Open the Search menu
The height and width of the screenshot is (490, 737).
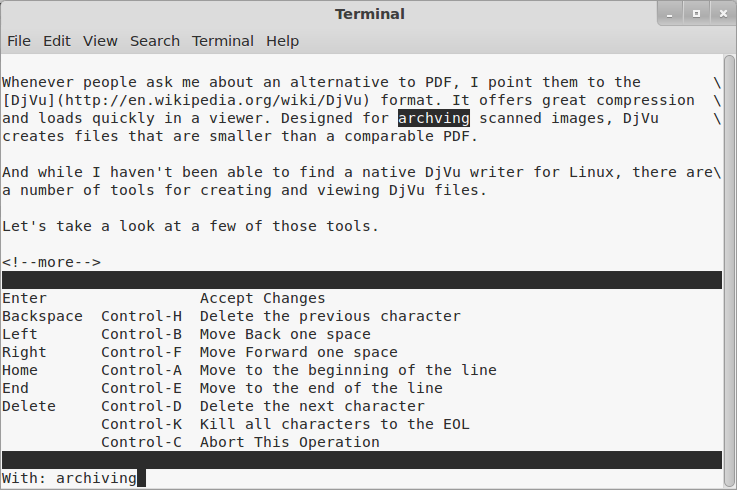(155, 41)
